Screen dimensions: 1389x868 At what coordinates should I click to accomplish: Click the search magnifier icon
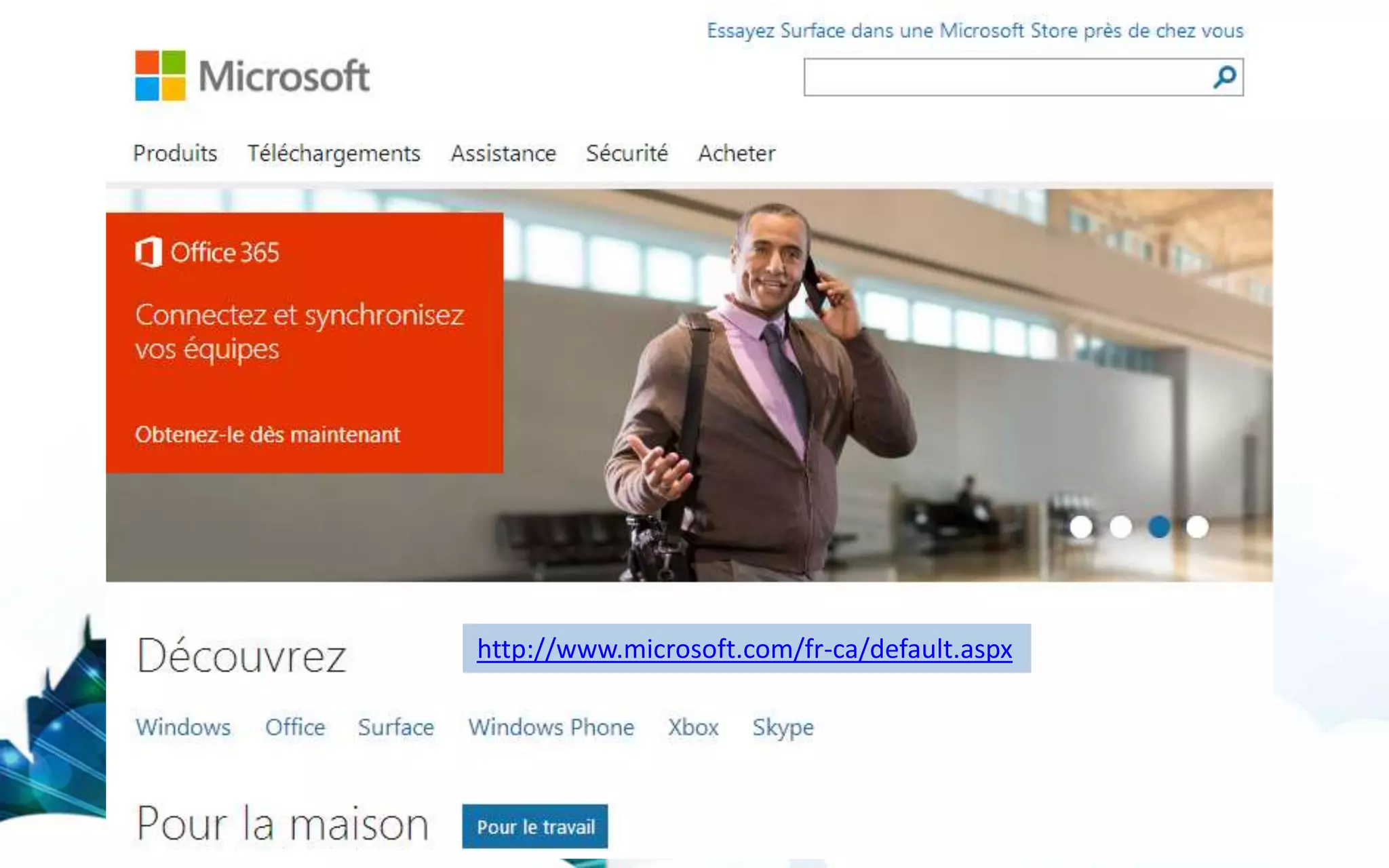tap(1225, 77)
